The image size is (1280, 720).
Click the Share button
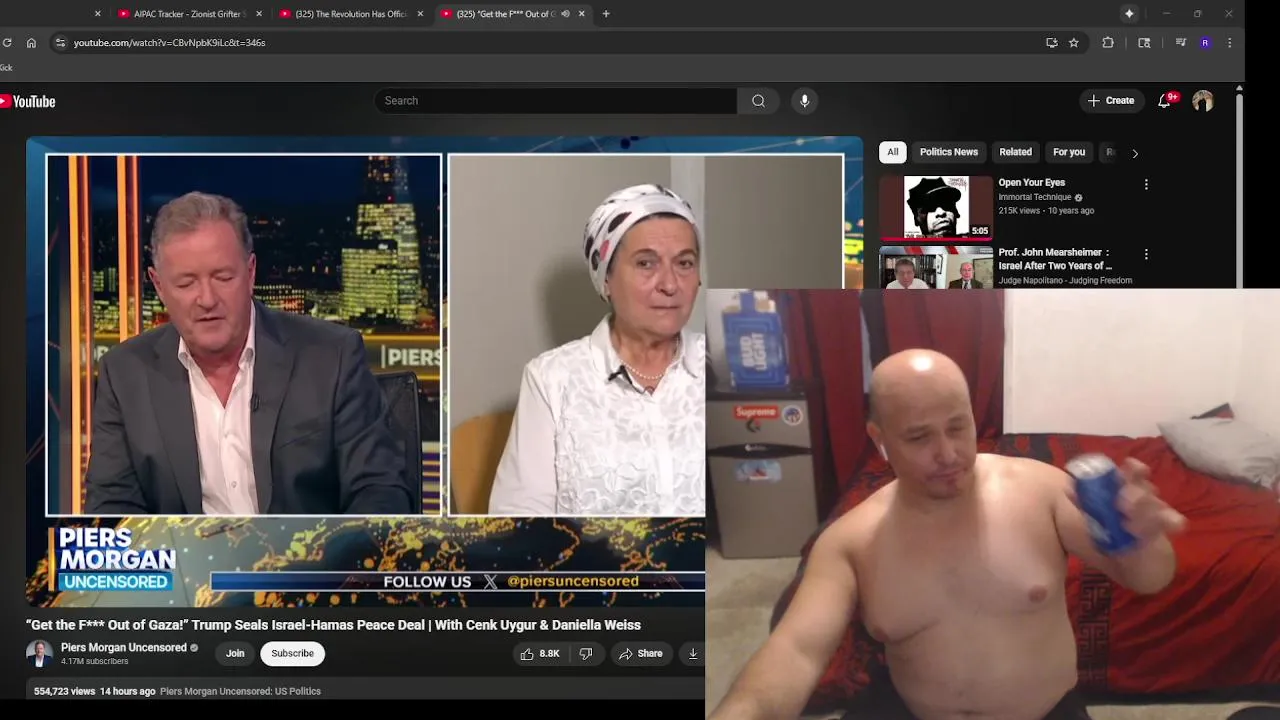(x=640, y=653)
